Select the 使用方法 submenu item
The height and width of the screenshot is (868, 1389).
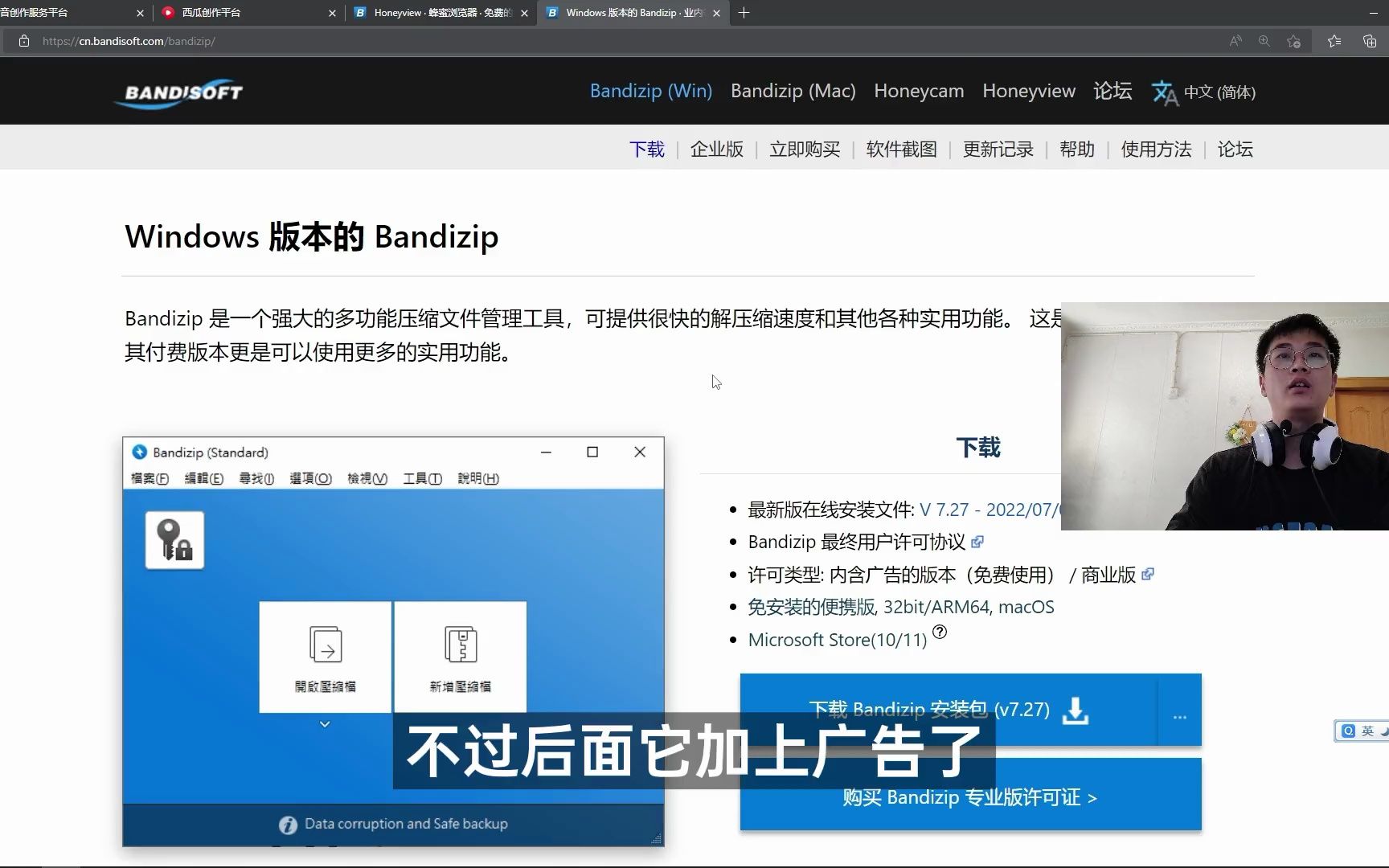1156,149
